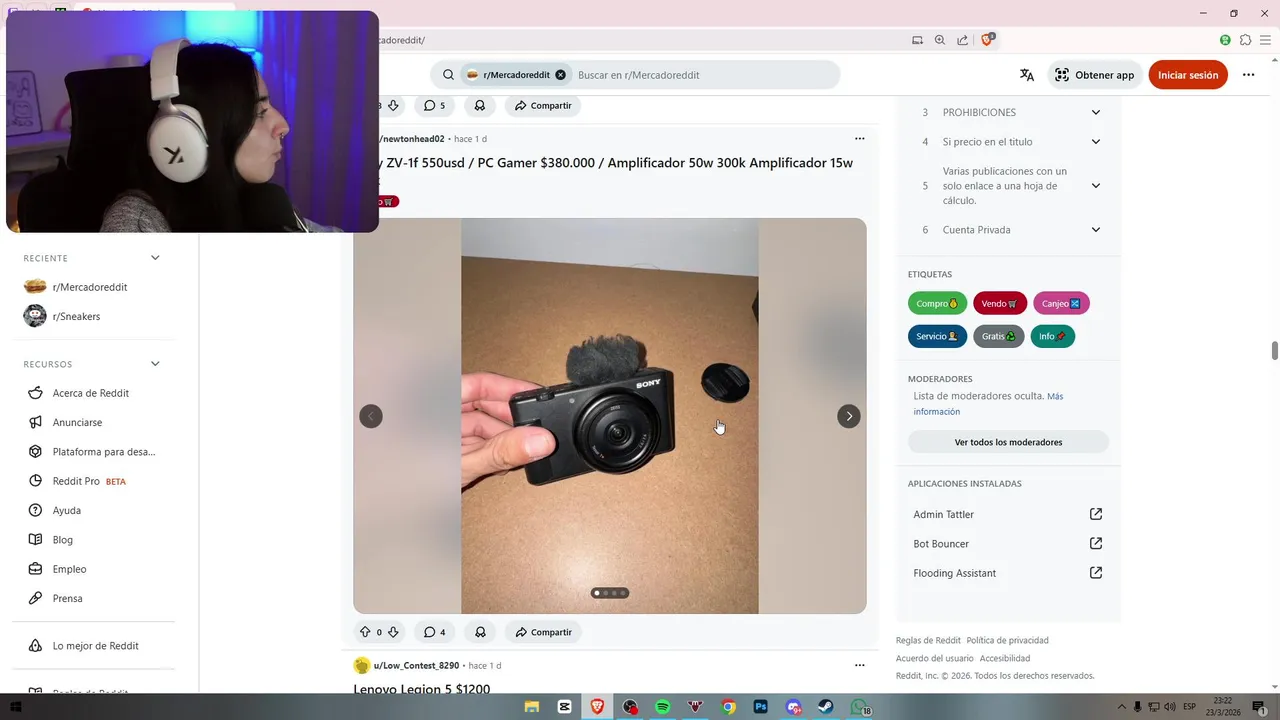Give award on the post with 4 comments

[480, 632]
